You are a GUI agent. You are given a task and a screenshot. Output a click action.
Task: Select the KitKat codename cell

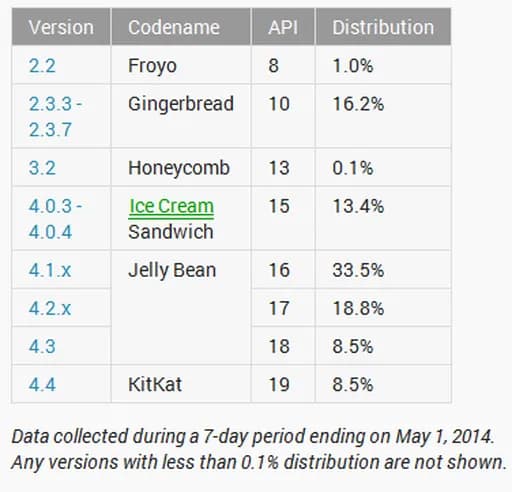(181, 384)
